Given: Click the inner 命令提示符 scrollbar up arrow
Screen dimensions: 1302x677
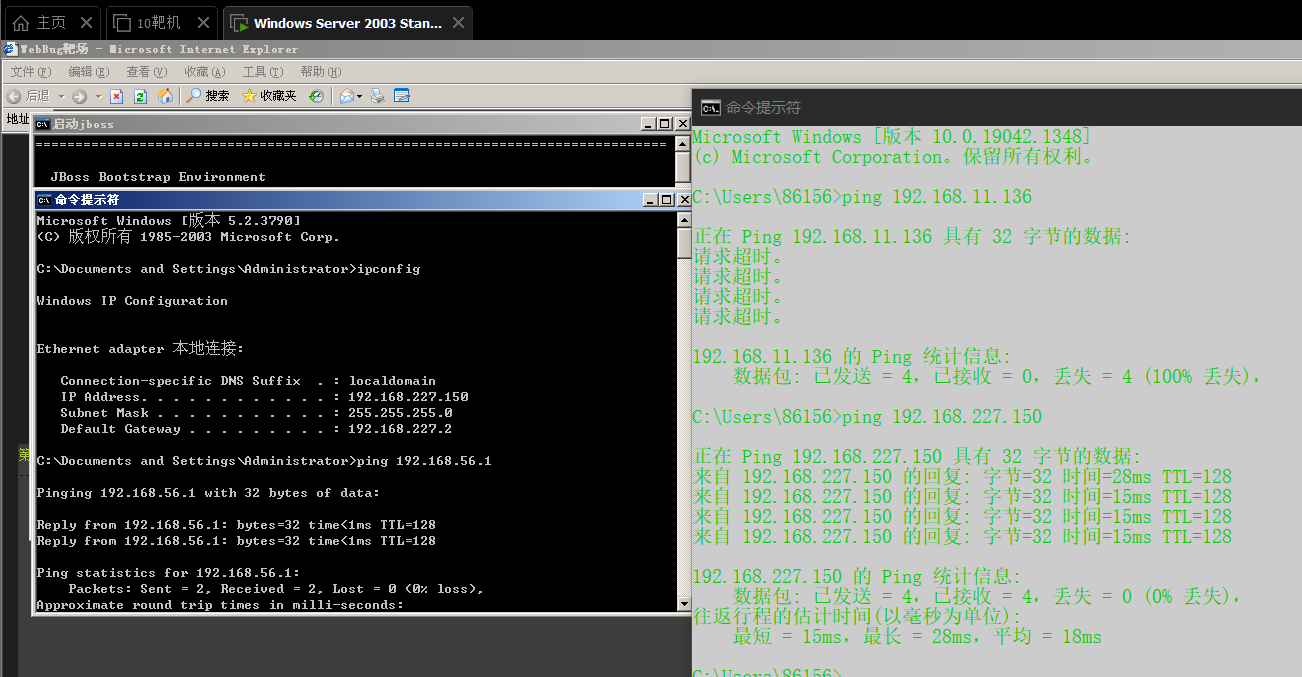Looking at the screenshot, I should pos(683,219).
